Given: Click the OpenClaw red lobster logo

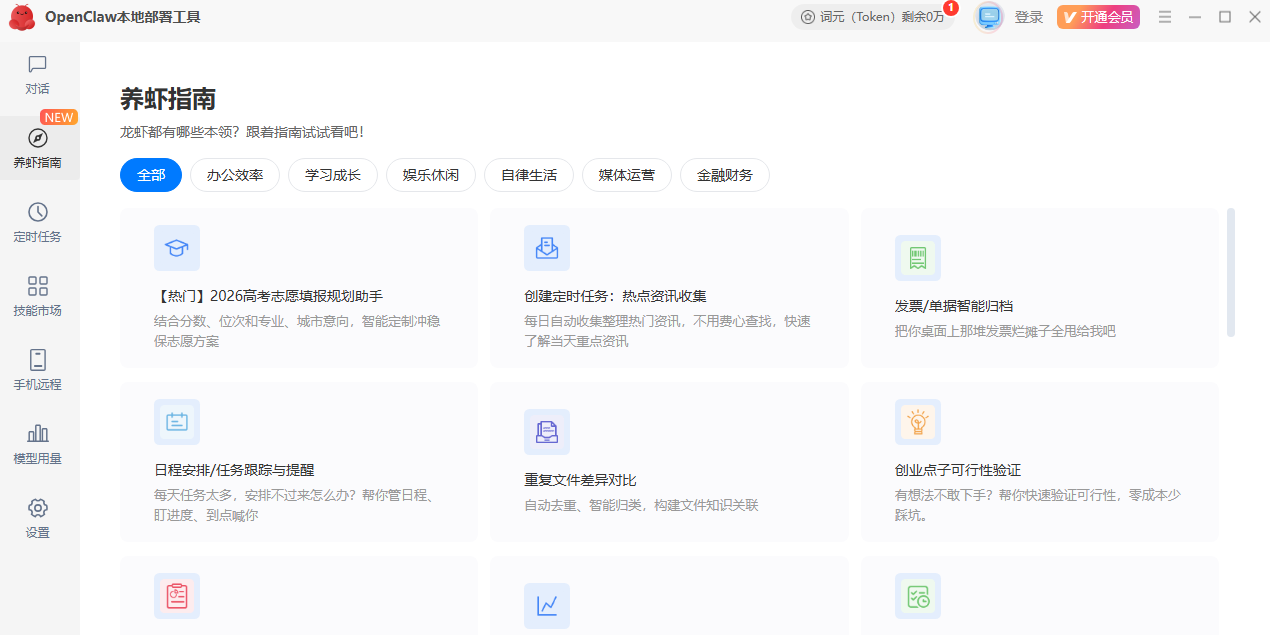Looking at the screenshot, I should point(22,17).
